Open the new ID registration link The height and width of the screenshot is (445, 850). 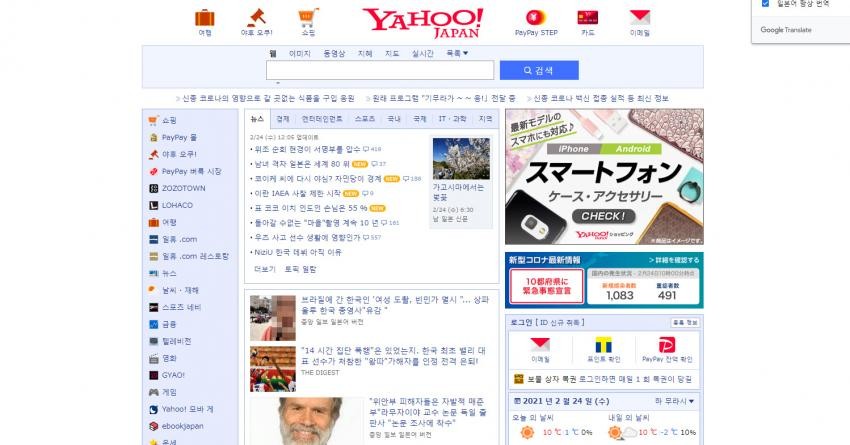point(560,323)
